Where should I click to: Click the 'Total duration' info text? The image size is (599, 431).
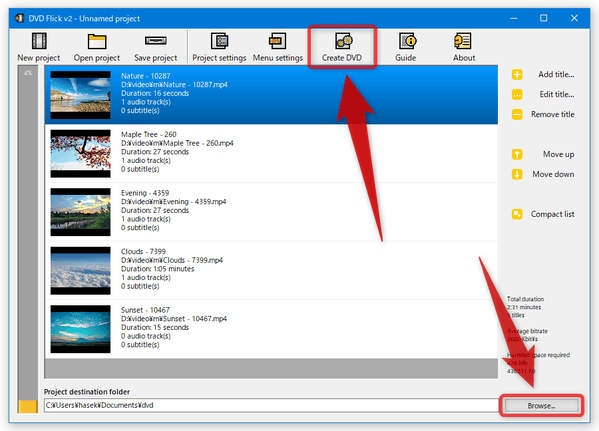525,299
